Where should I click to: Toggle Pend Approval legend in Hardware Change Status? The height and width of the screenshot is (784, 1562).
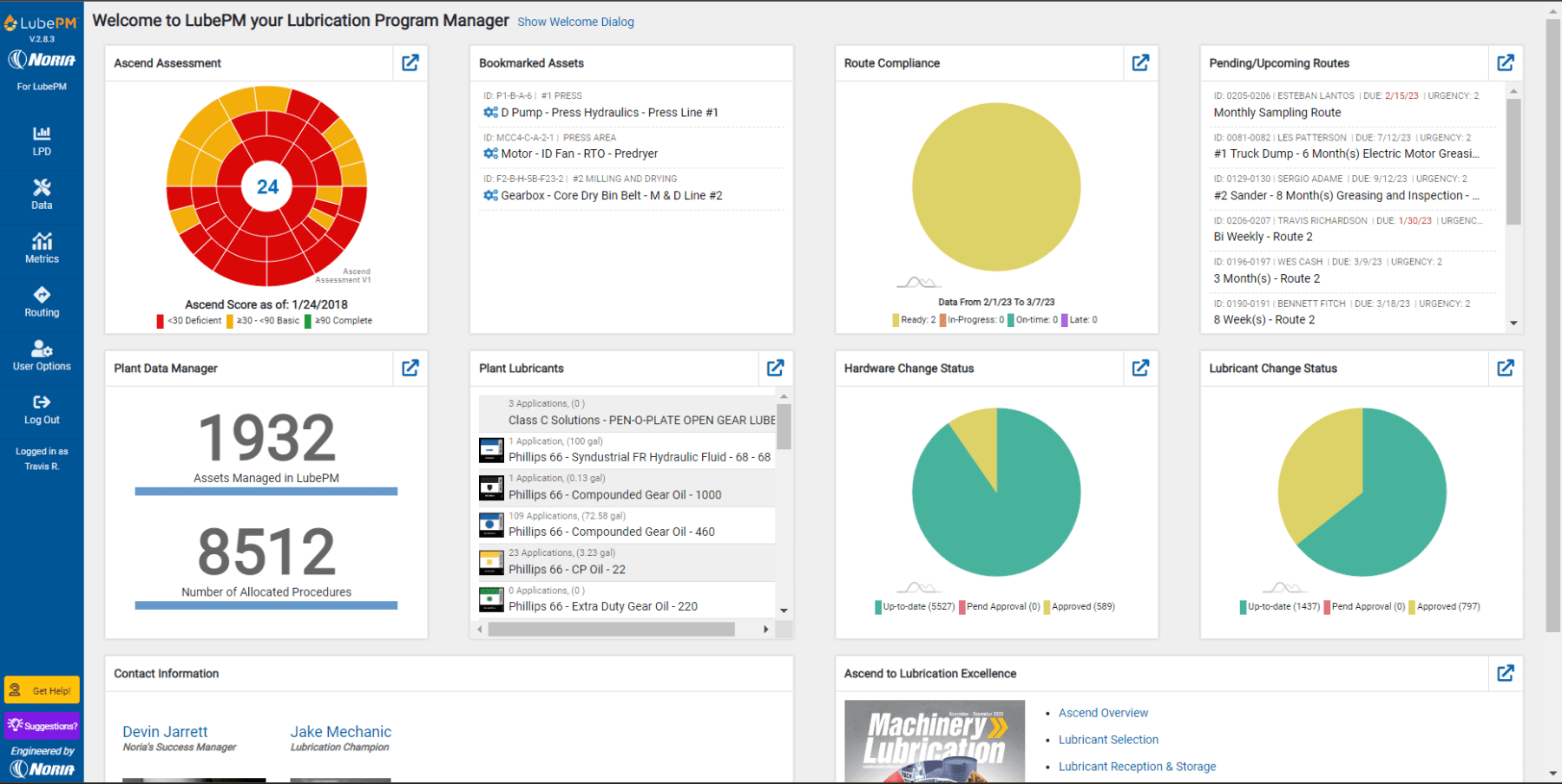1000,607
